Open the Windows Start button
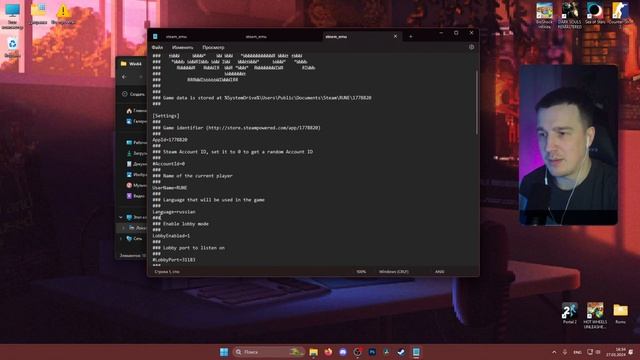Image resolution: width=640 pixels, height=360 pixels. (x=224, y=352)
